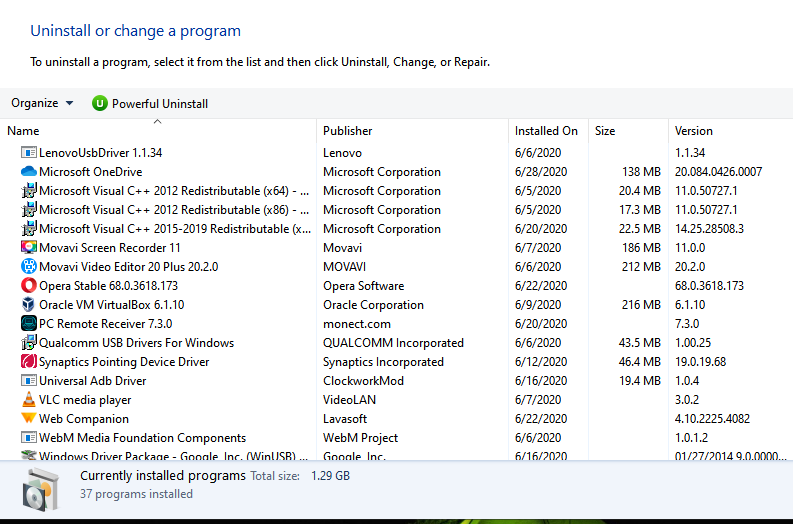This screenshot has width=793, height=524.
Task: Select the Microsoft OneDrive entry
Action: click(91, 172)
